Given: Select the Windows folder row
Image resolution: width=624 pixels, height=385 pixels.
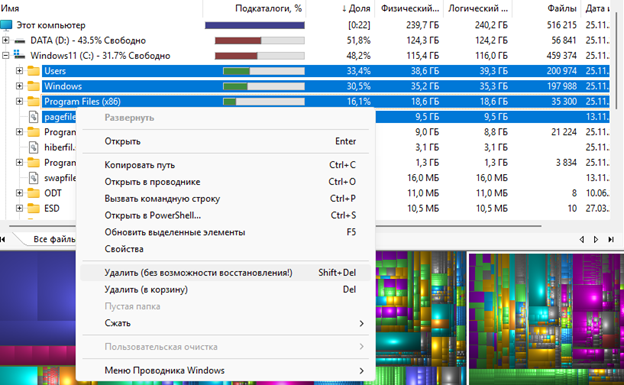Looking at the screenshot, I should click(326, 86).
